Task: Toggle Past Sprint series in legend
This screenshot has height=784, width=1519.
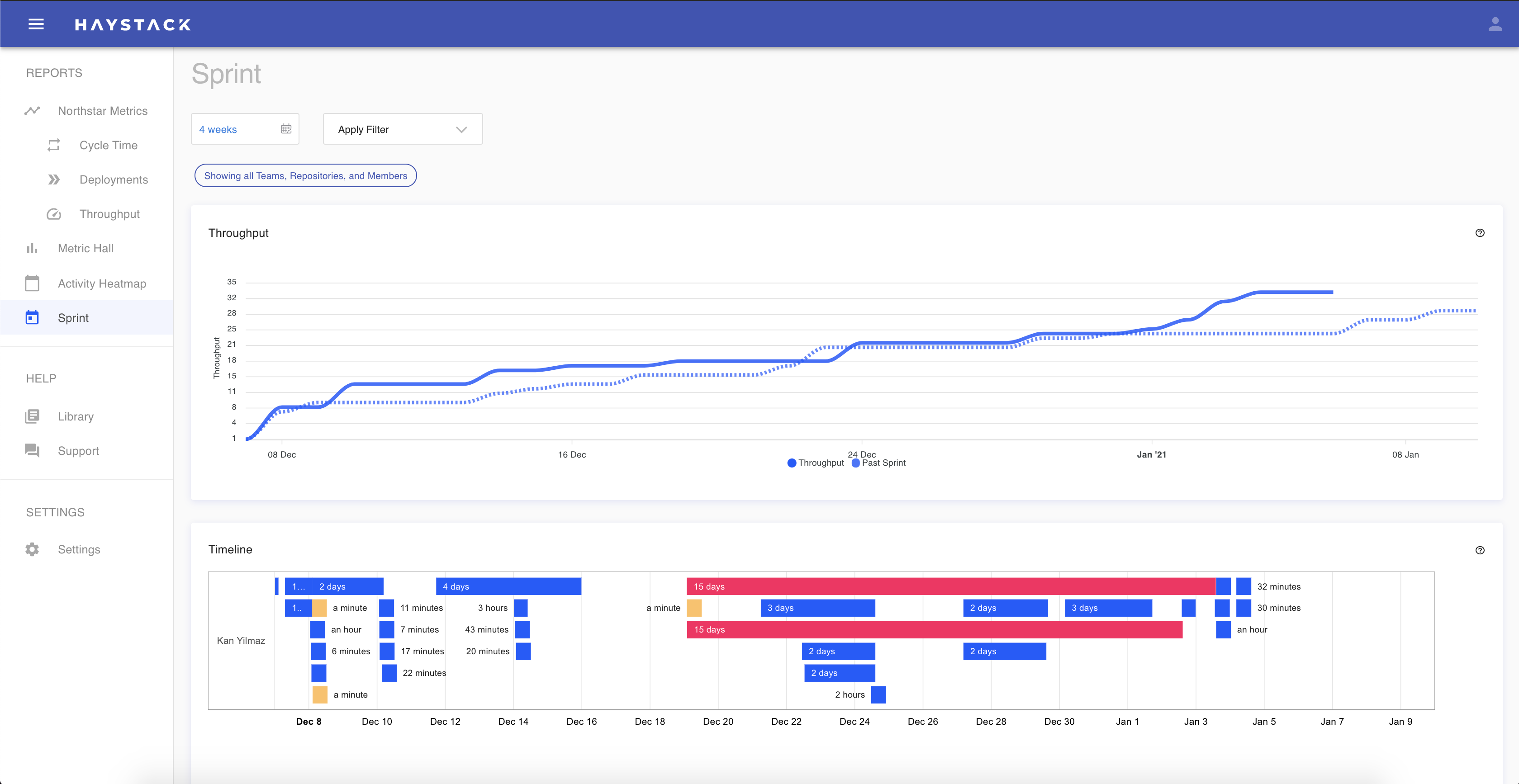Action: coord(878,463)
